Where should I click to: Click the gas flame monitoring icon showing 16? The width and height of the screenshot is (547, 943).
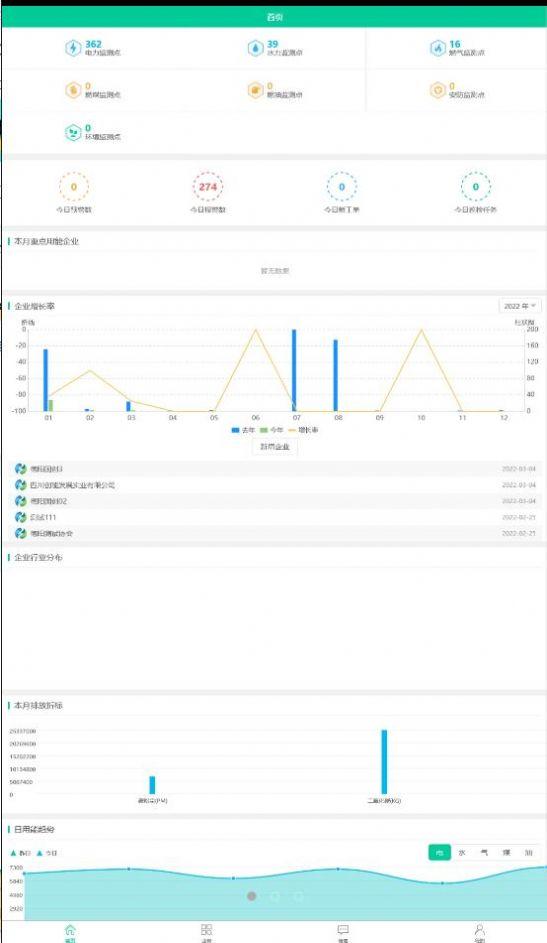pos(438,48)
